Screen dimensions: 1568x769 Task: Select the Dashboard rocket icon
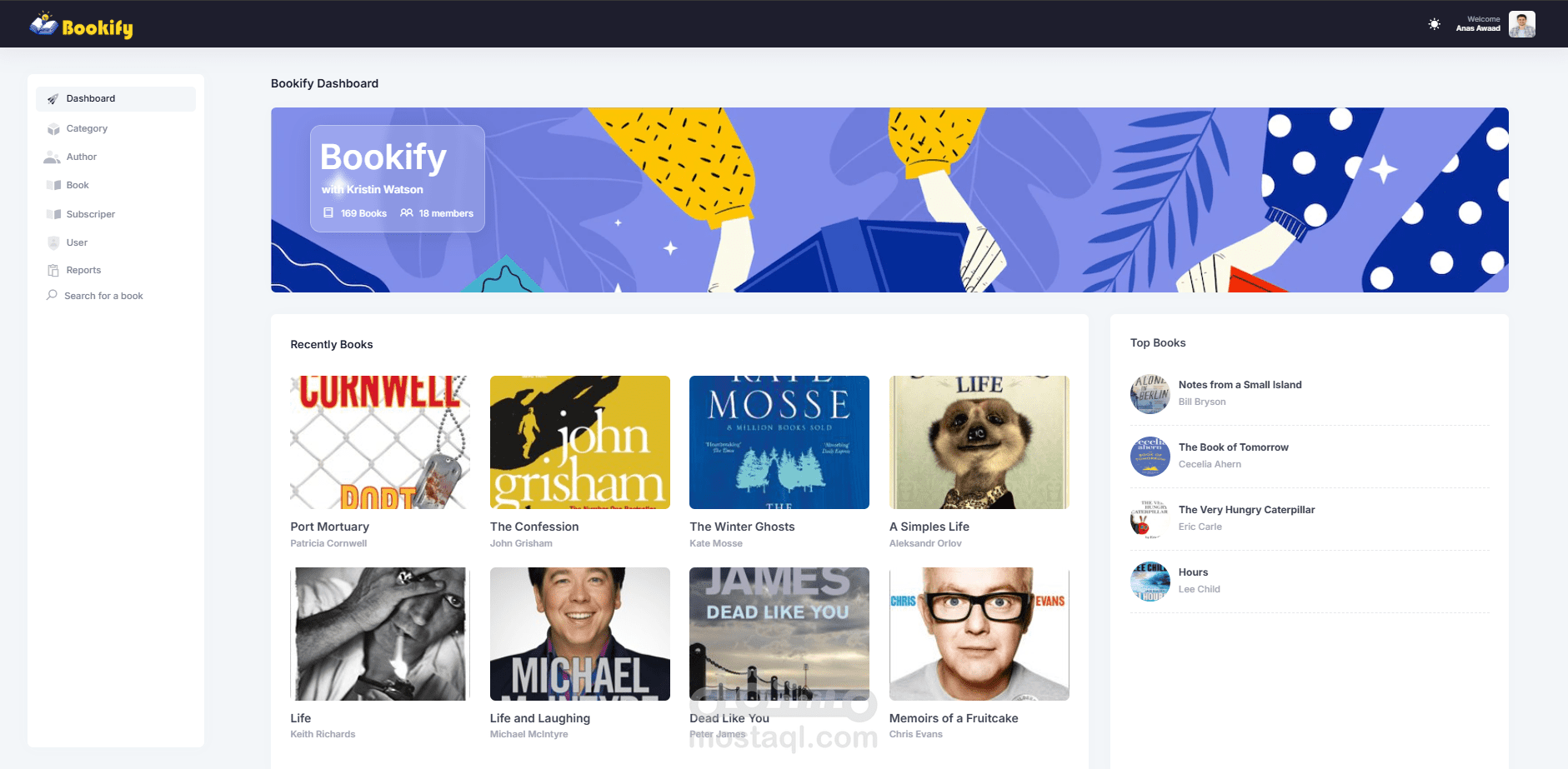[x=53, y=99]
